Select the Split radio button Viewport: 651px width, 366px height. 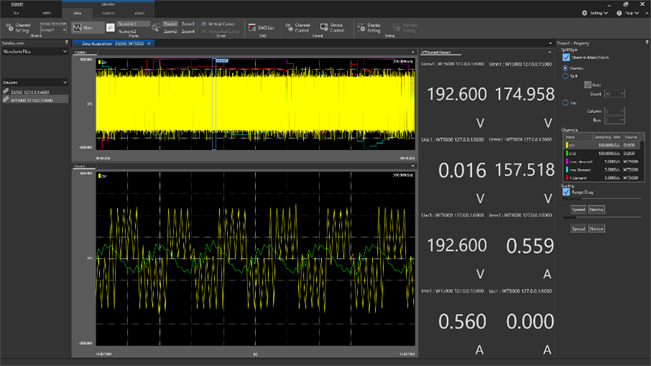(x=565, y=76)
